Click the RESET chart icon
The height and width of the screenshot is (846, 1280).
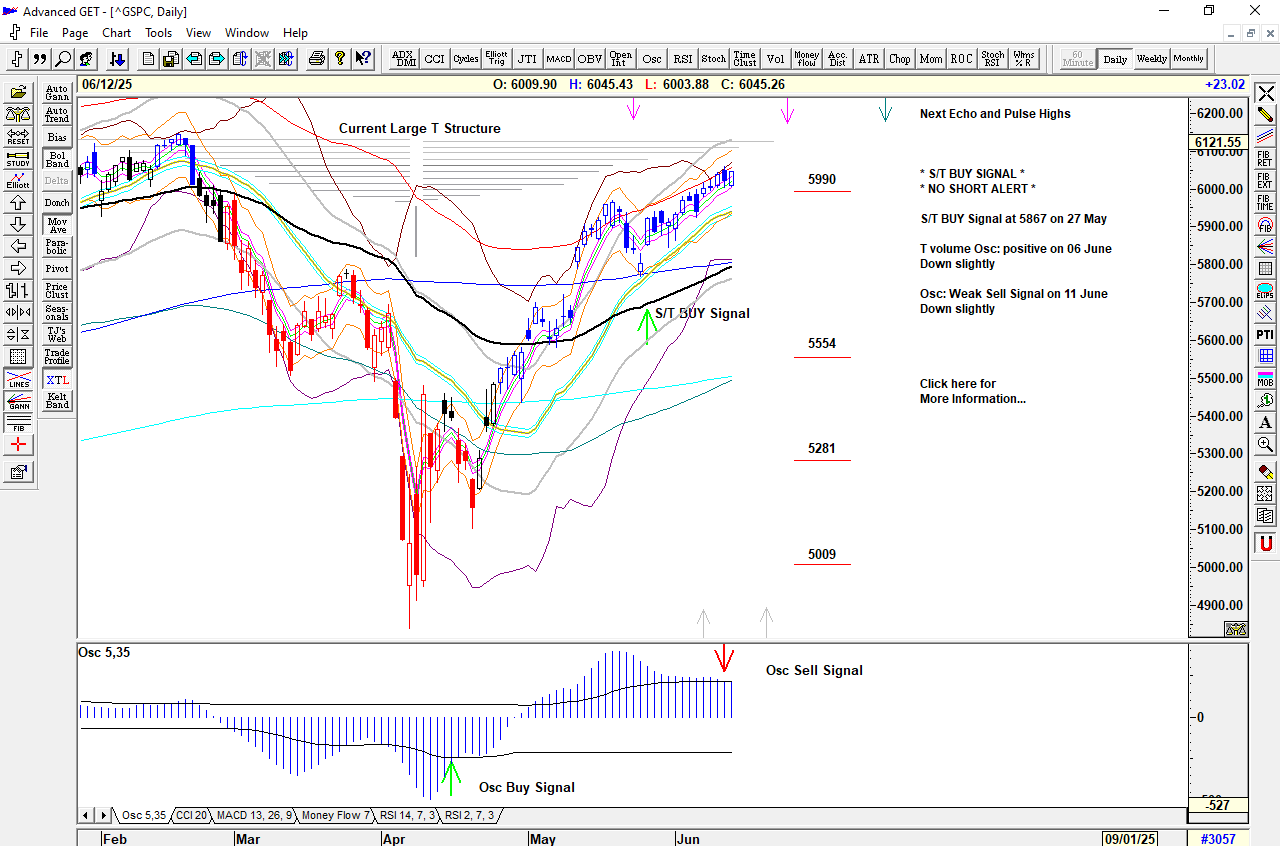tap(18, 136)
